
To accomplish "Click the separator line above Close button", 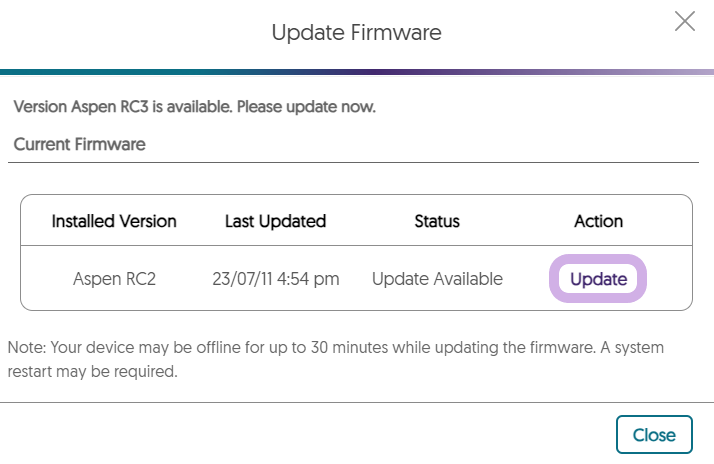I will [356, 403].
